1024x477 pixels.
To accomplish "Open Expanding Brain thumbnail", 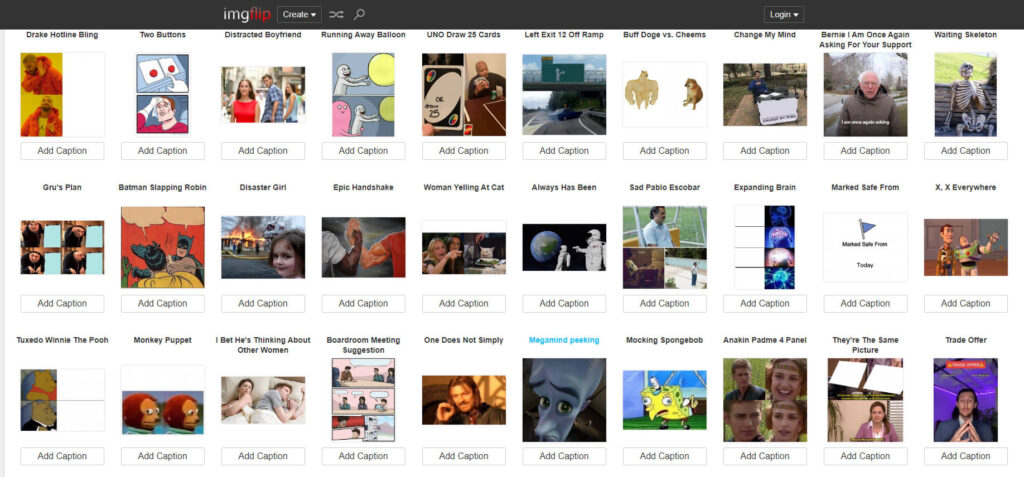I will [765, 247].
